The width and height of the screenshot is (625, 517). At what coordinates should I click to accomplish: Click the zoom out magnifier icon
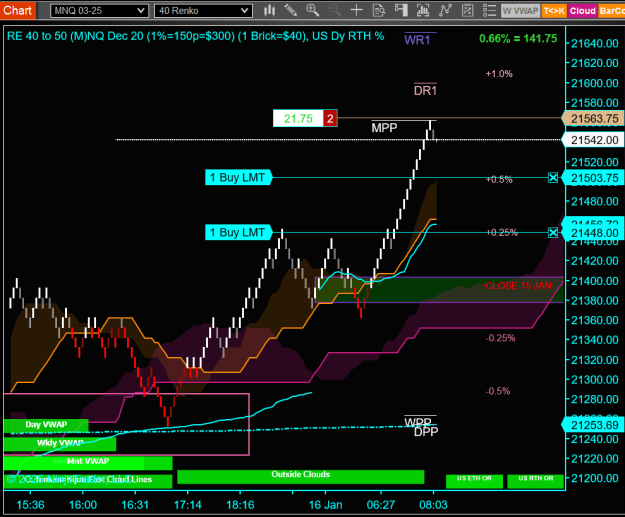[x=334, y=11]
